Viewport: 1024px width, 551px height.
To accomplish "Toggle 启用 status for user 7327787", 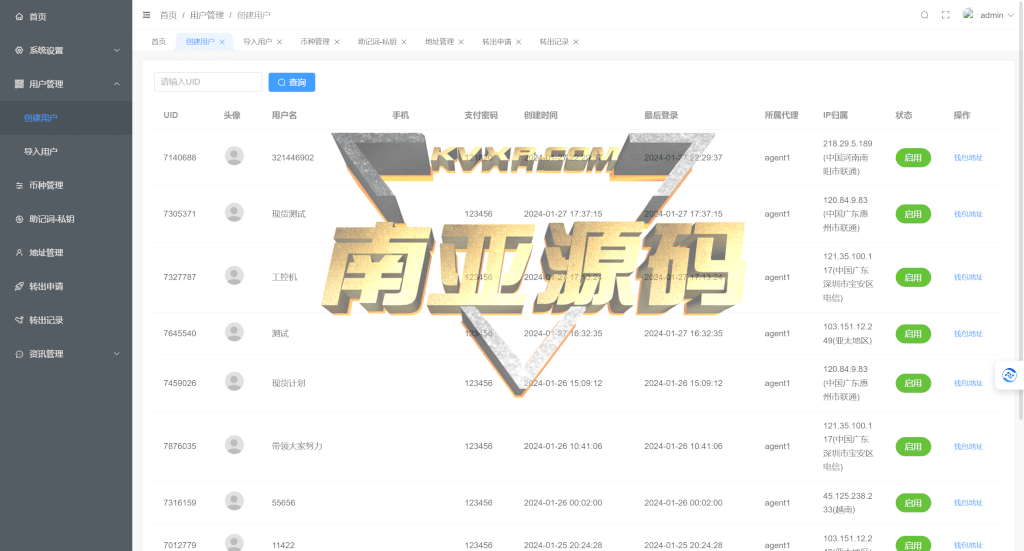I will coord(913,277).
